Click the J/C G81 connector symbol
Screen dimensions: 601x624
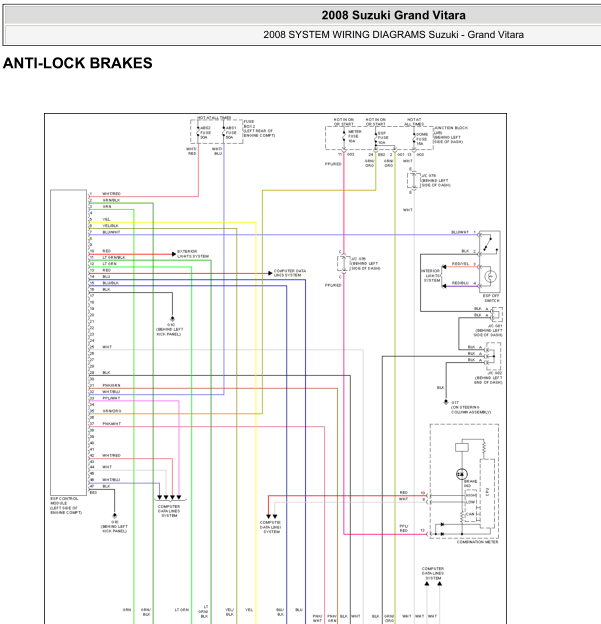click(496, 314)
